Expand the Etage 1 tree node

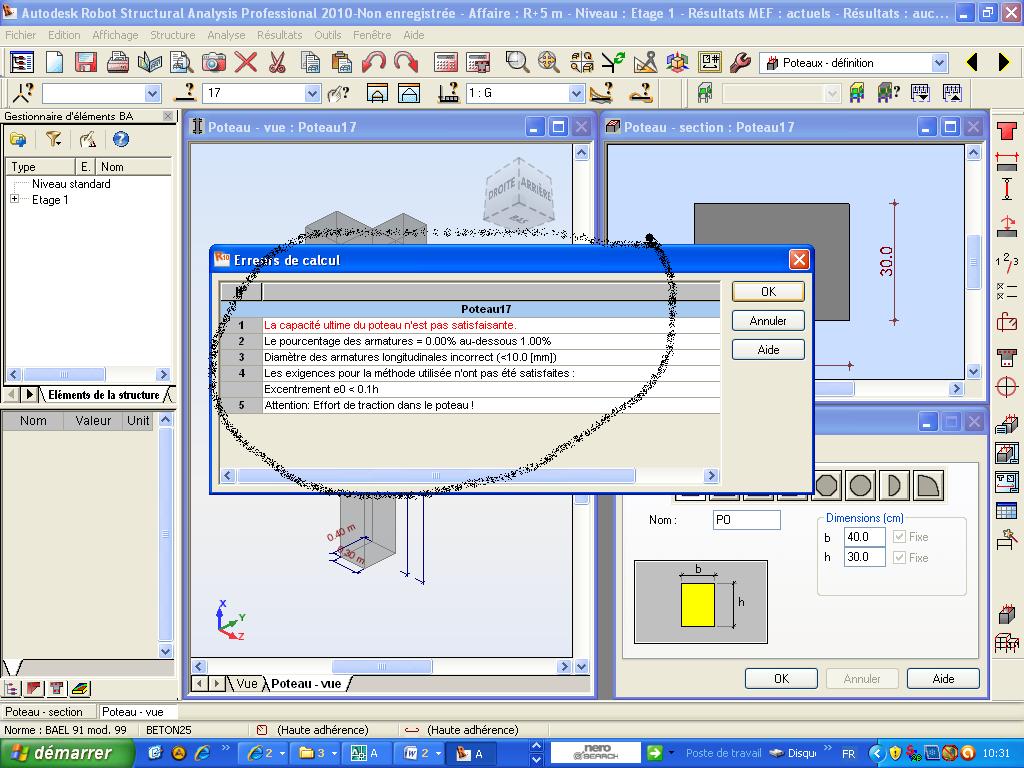15,199
